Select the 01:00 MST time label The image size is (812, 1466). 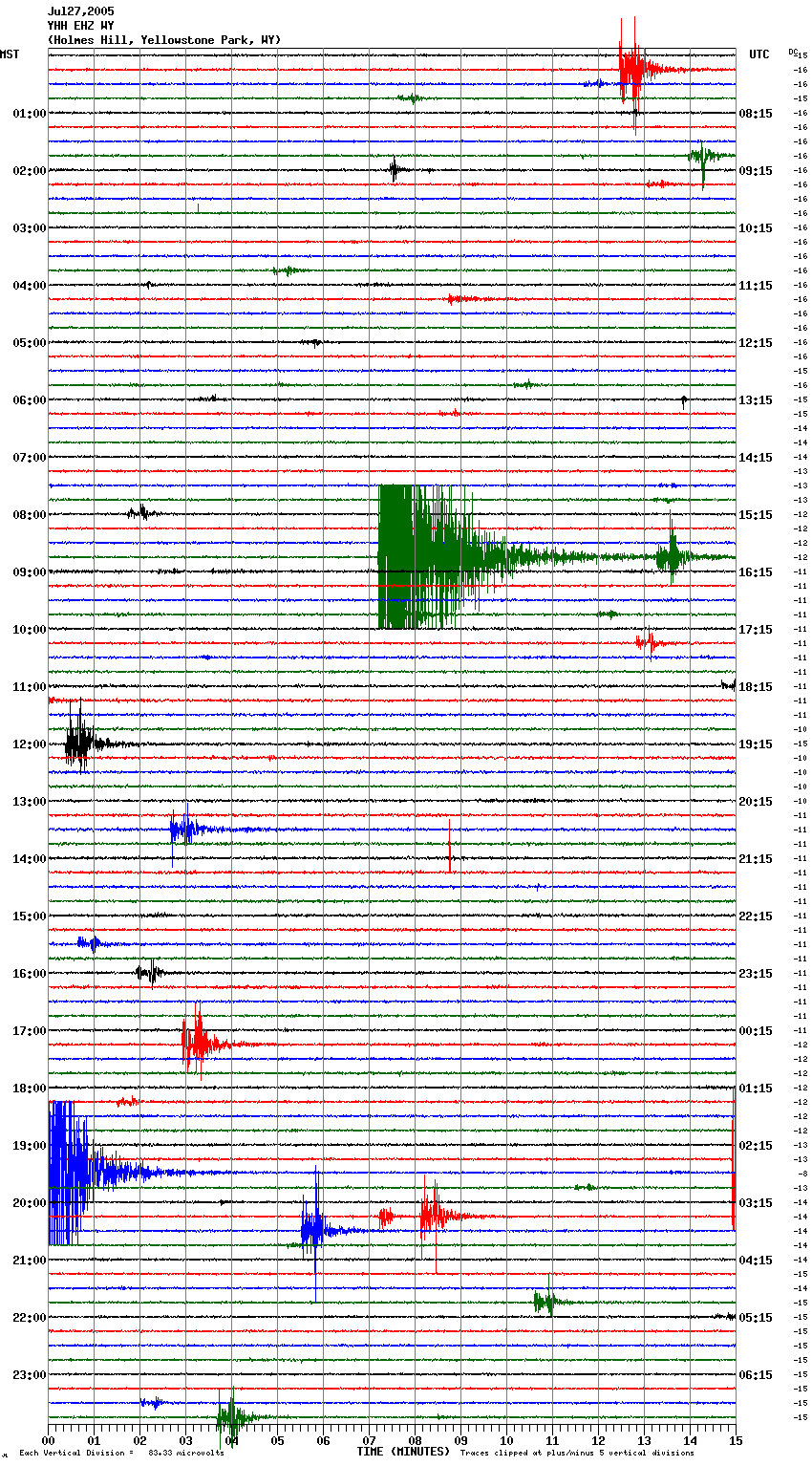pyautogui.click(x=30, y=114)
